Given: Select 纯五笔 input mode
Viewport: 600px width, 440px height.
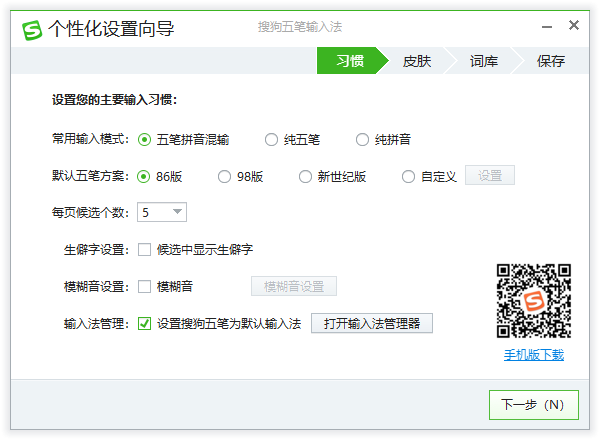Looking at the screenshot, I should coord(271,140).
